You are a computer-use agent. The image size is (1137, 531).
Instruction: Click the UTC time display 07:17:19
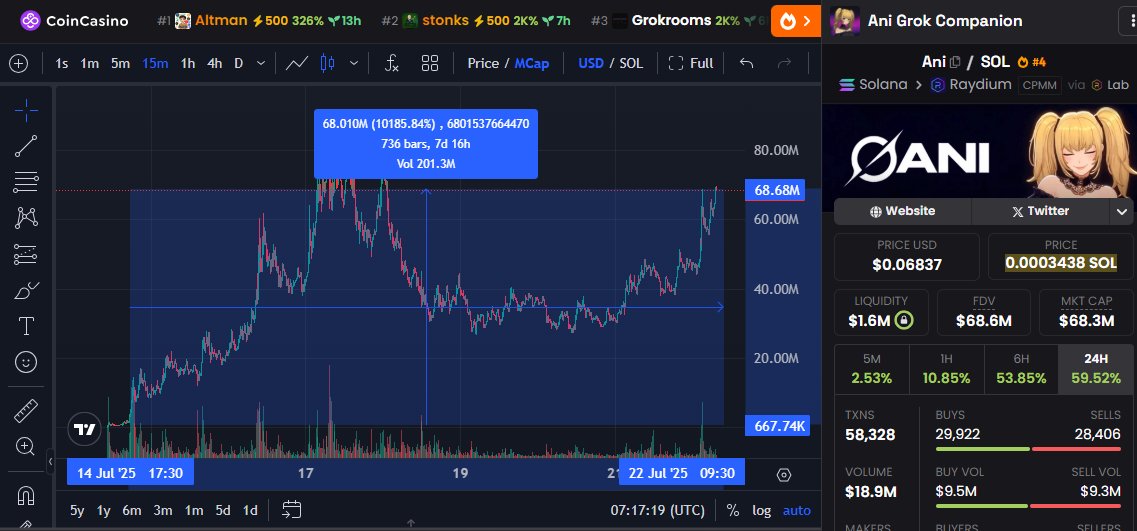pos(657,511)
